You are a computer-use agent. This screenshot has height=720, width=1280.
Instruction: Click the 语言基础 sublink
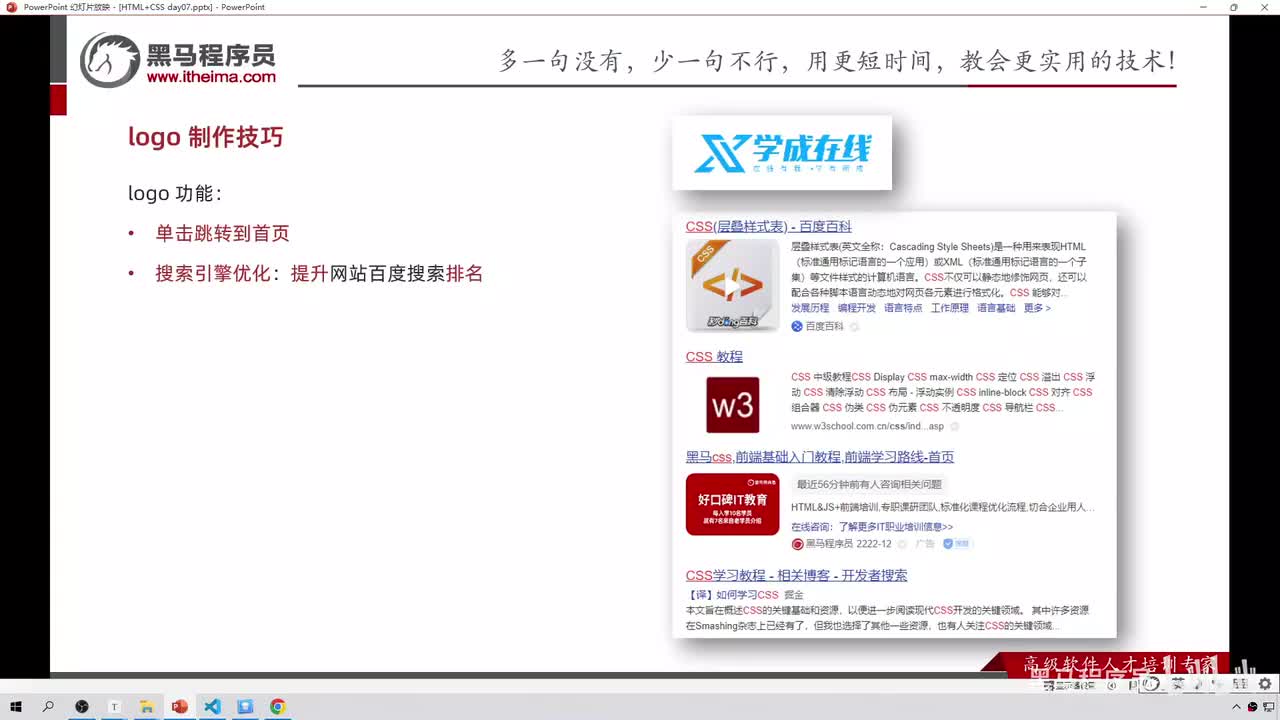coord(996,308)
